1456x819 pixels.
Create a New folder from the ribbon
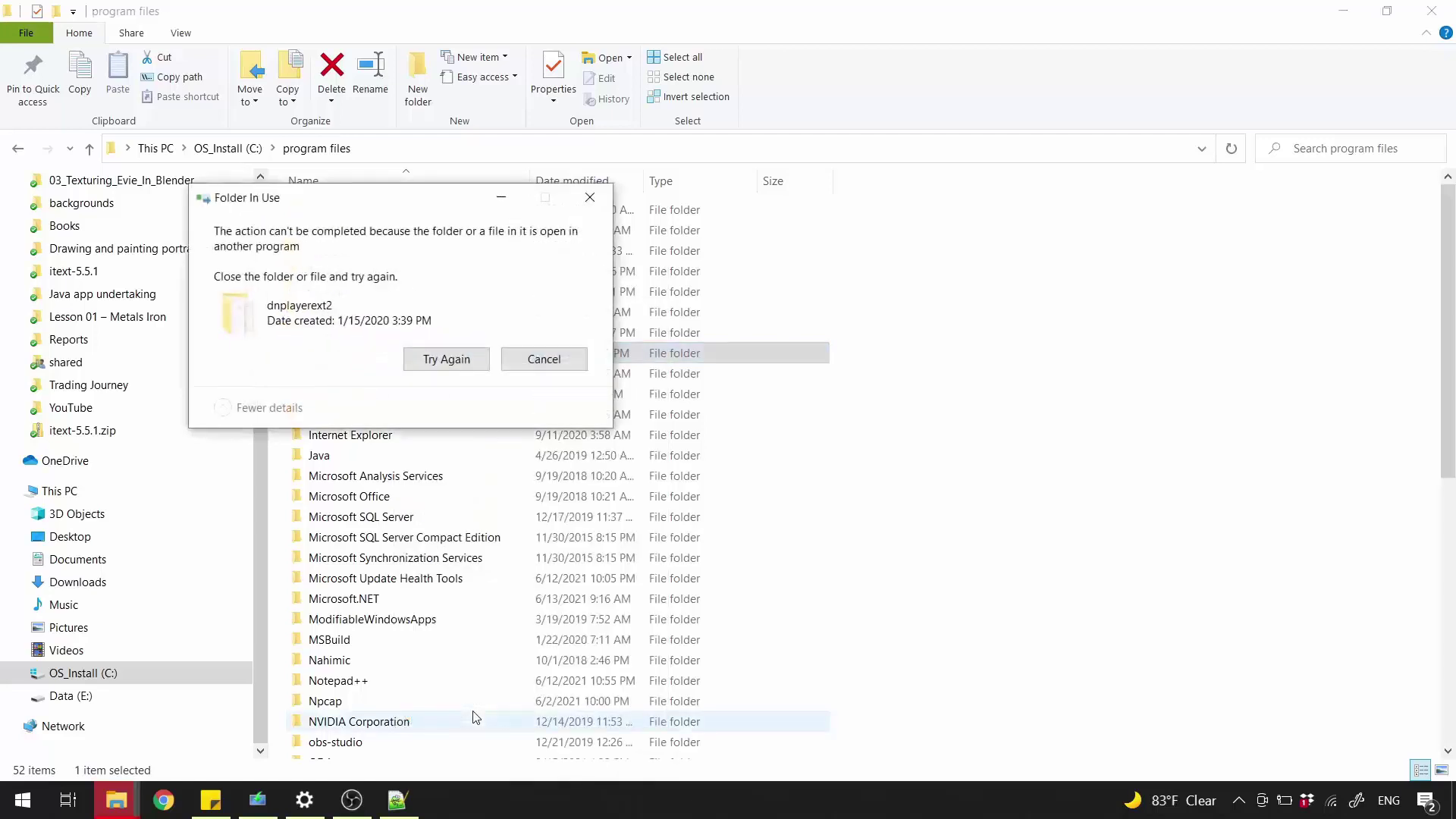tap(418, 79)
